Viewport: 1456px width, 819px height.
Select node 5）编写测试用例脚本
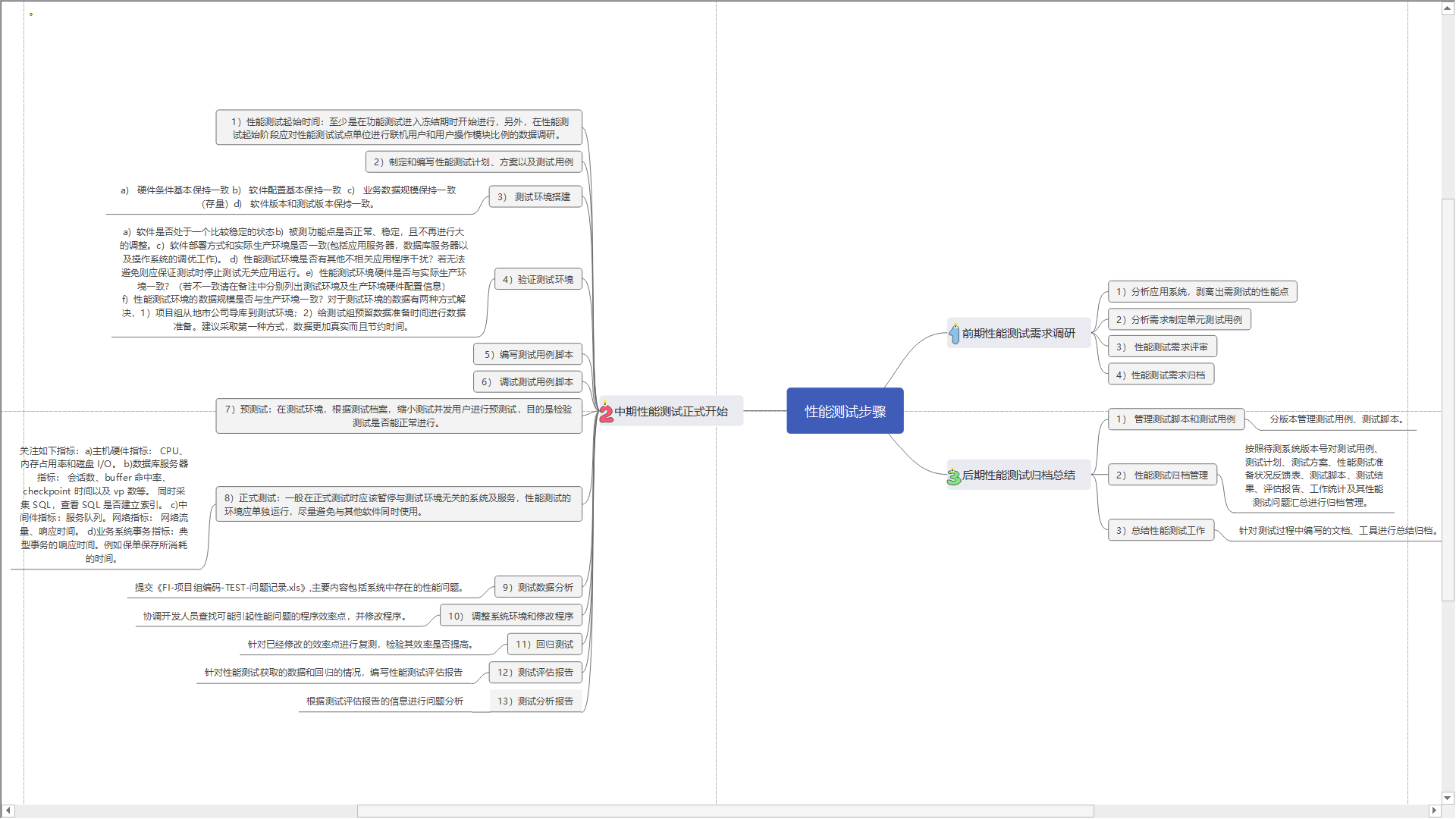[x=528, y=355]
